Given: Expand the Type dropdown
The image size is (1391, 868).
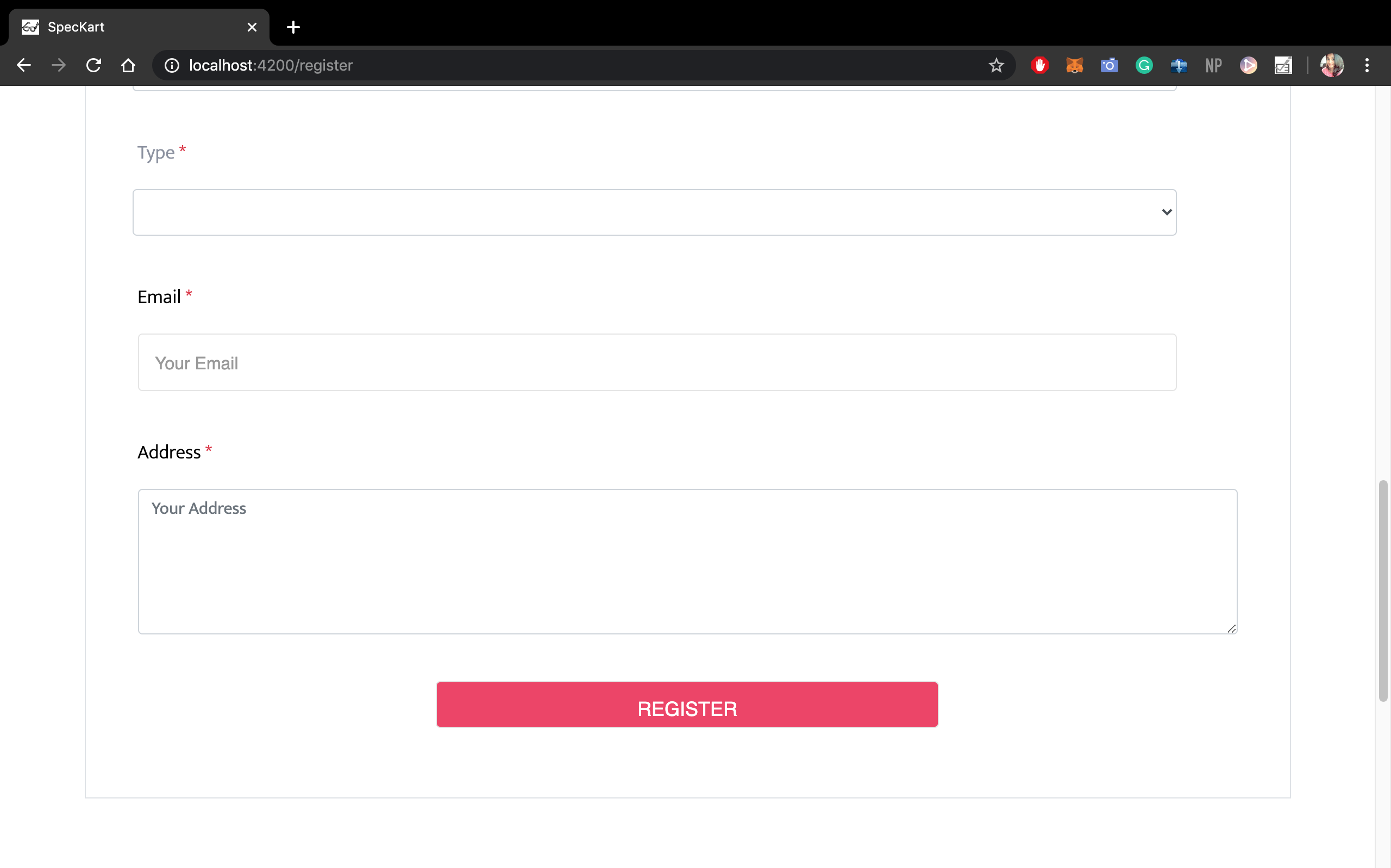Looking at the screenshot, I should point(654,212).
